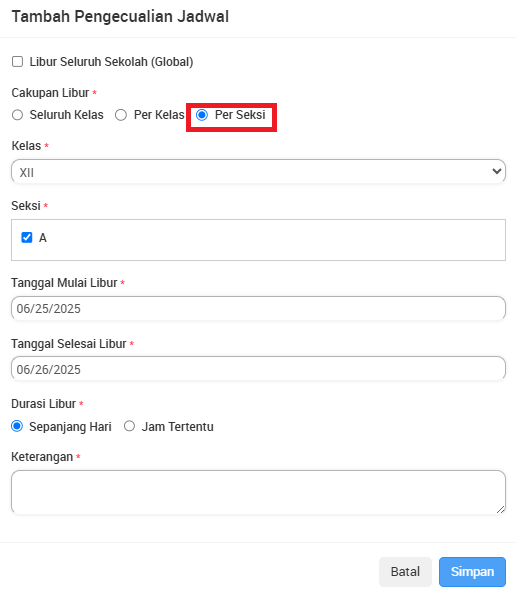Focus the Keterangan text area
Image resolution: width=516 pixels, height=591 pixels.
(x=258, y=492)
